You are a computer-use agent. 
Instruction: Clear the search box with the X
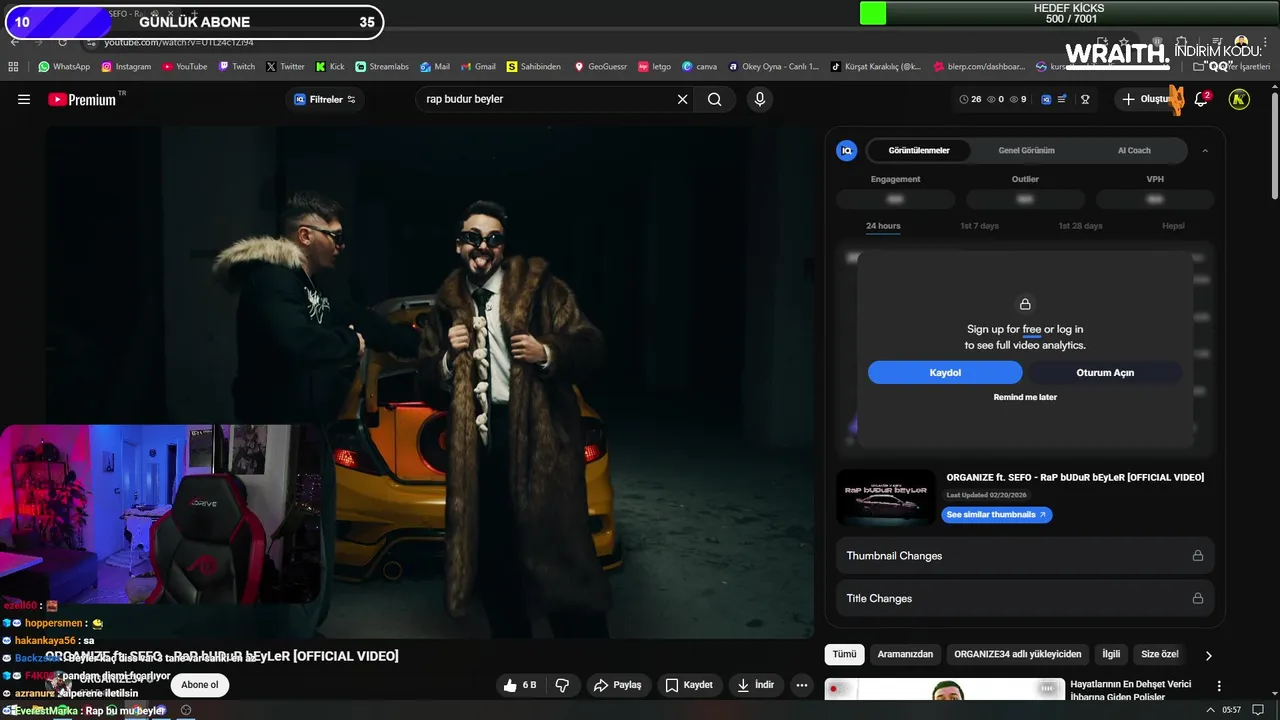[x=683, y=99]
